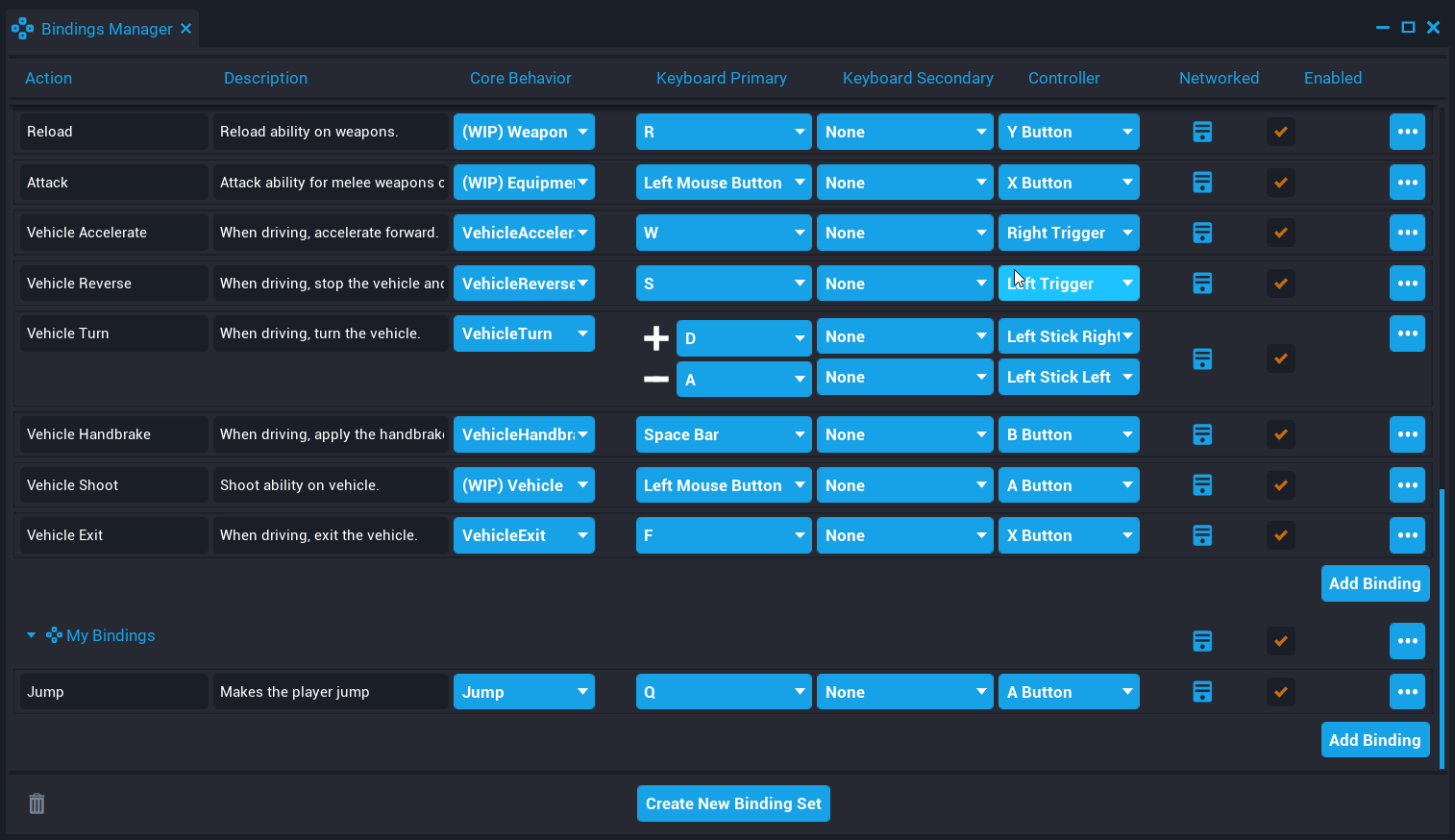1455x840 pixels.
Task: Select the Bindings Manager tab
Action: (x=106, y=29)
